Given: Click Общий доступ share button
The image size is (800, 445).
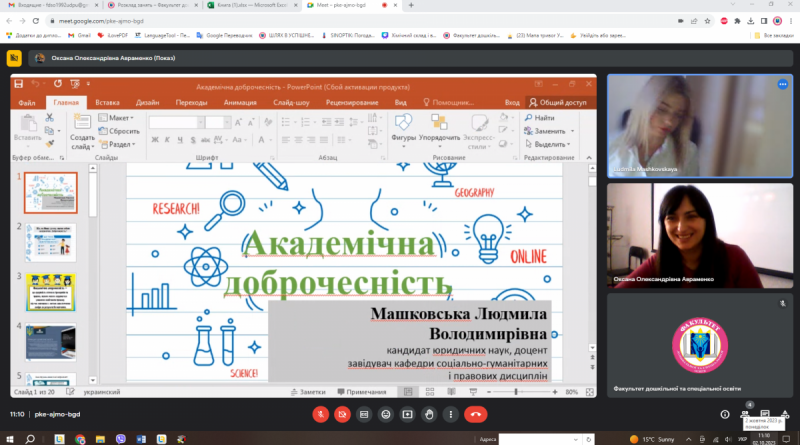Looking at the screenshot, I should tap(558, 103).
